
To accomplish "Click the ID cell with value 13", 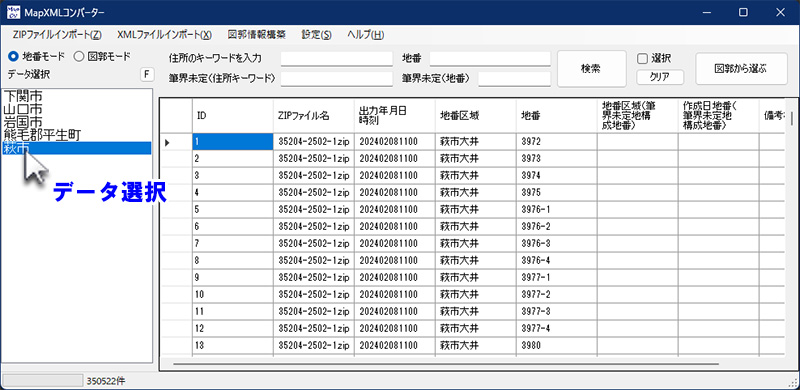I will (x=233, y=346).
